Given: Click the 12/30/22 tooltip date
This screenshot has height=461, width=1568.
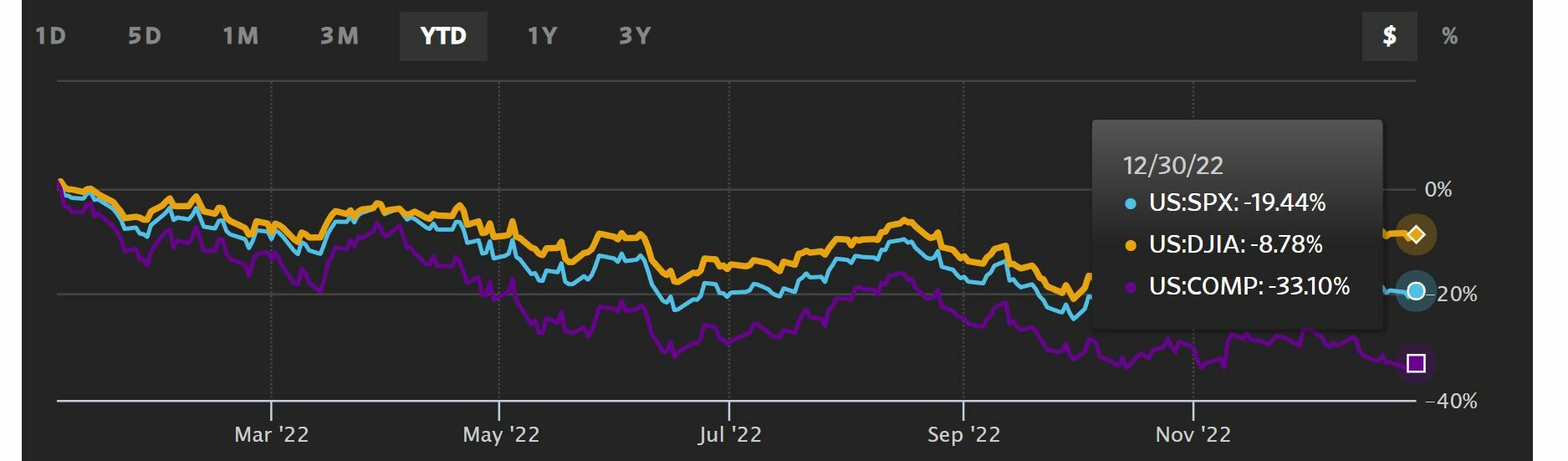Looking at the screenshot, I should point(1173,166).
